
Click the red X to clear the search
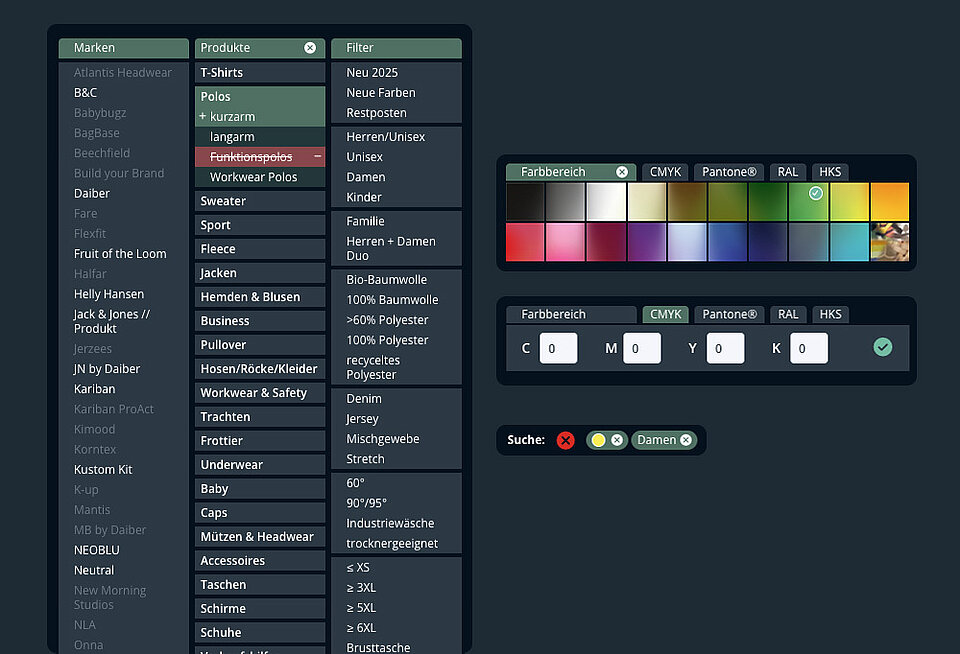[566, 440]
